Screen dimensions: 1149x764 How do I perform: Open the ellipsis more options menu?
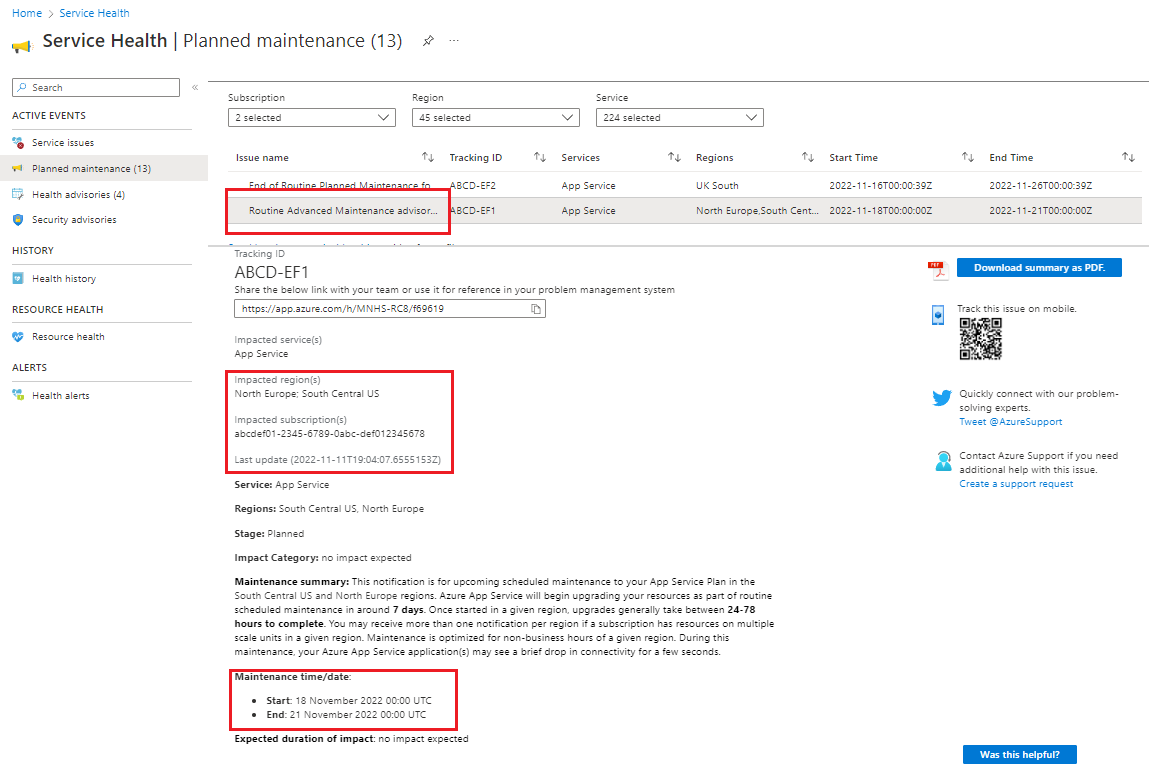tap(454, 40)
